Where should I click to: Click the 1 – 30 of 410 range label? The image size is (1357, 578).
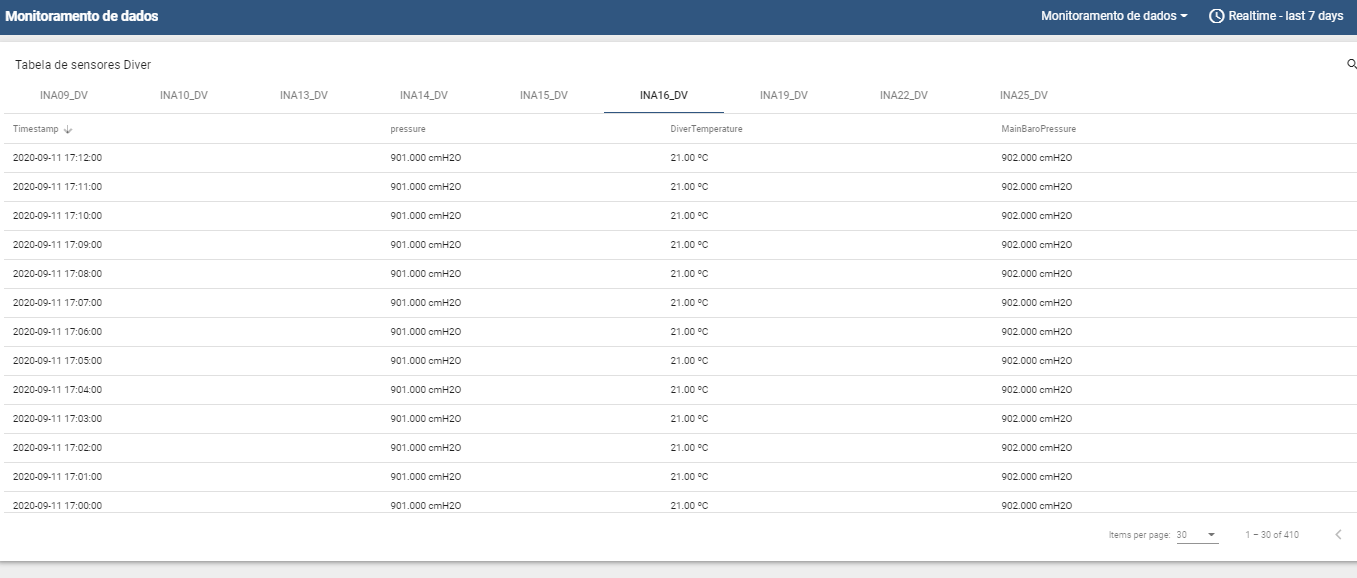tap(1272, 535)
